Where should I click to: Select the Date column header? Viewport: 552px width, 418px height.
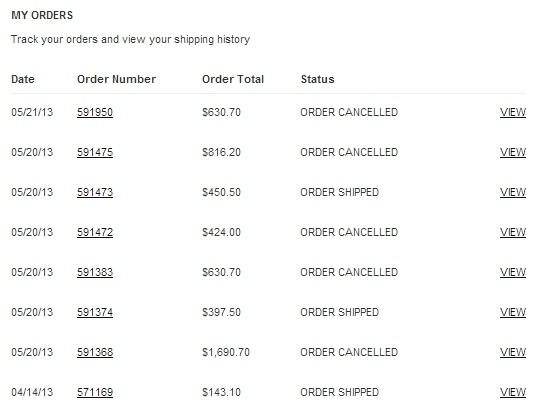[x=23, y=79]
